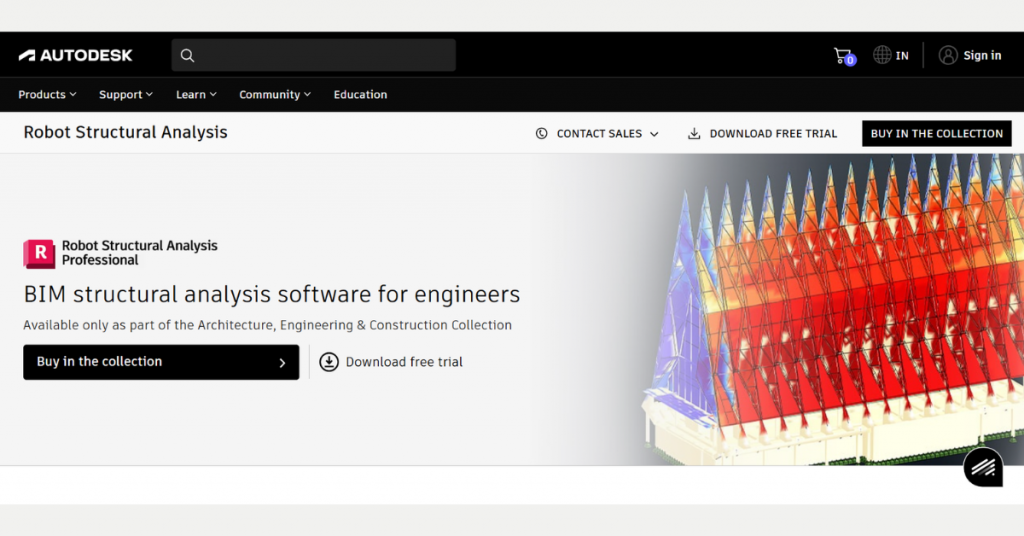Click DOWNLOAD FREE TRIAL in sub-header
Image resolution: width=1024 pixels, height=536 pixels.
tap(773, 134)
